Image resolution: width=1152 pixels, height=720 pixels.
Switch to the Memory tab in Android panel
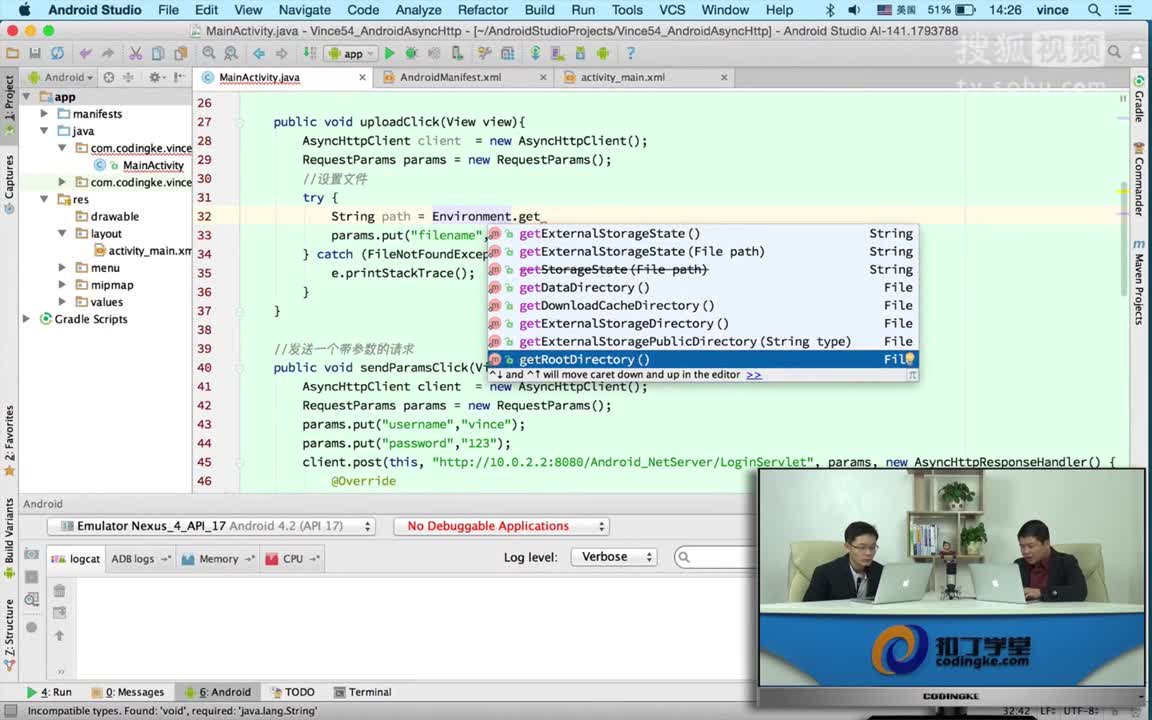(218, 558)
